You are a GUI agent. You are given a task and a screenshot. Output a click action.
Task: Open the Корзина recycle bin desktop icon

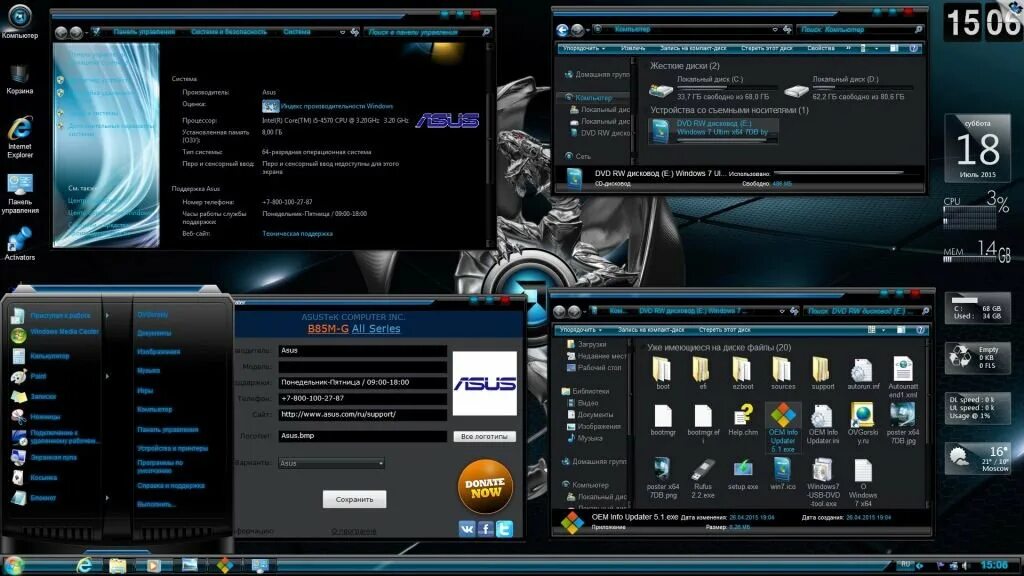pos(20,80)
